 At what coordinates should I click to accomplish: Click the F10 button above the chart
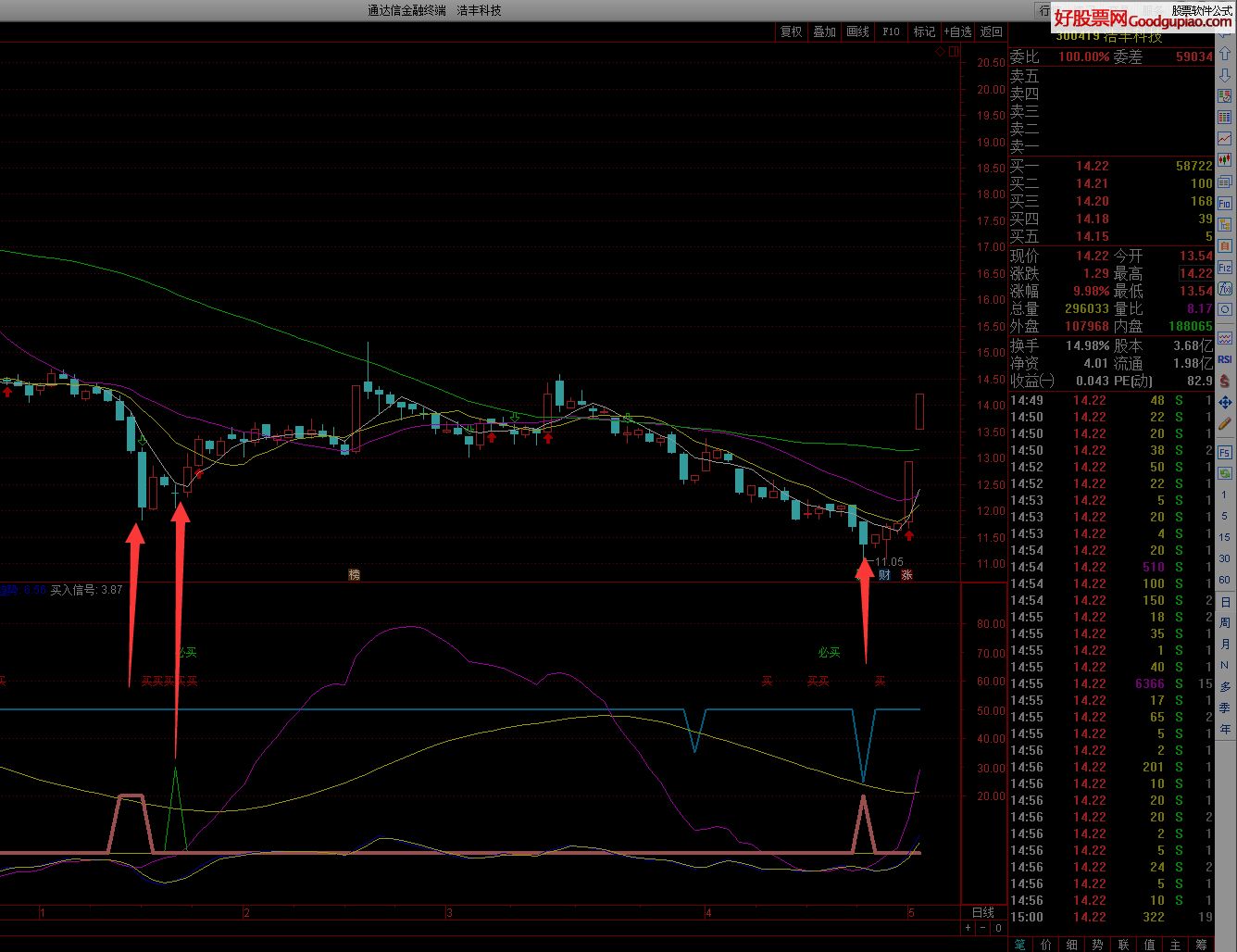click(892, 31)
